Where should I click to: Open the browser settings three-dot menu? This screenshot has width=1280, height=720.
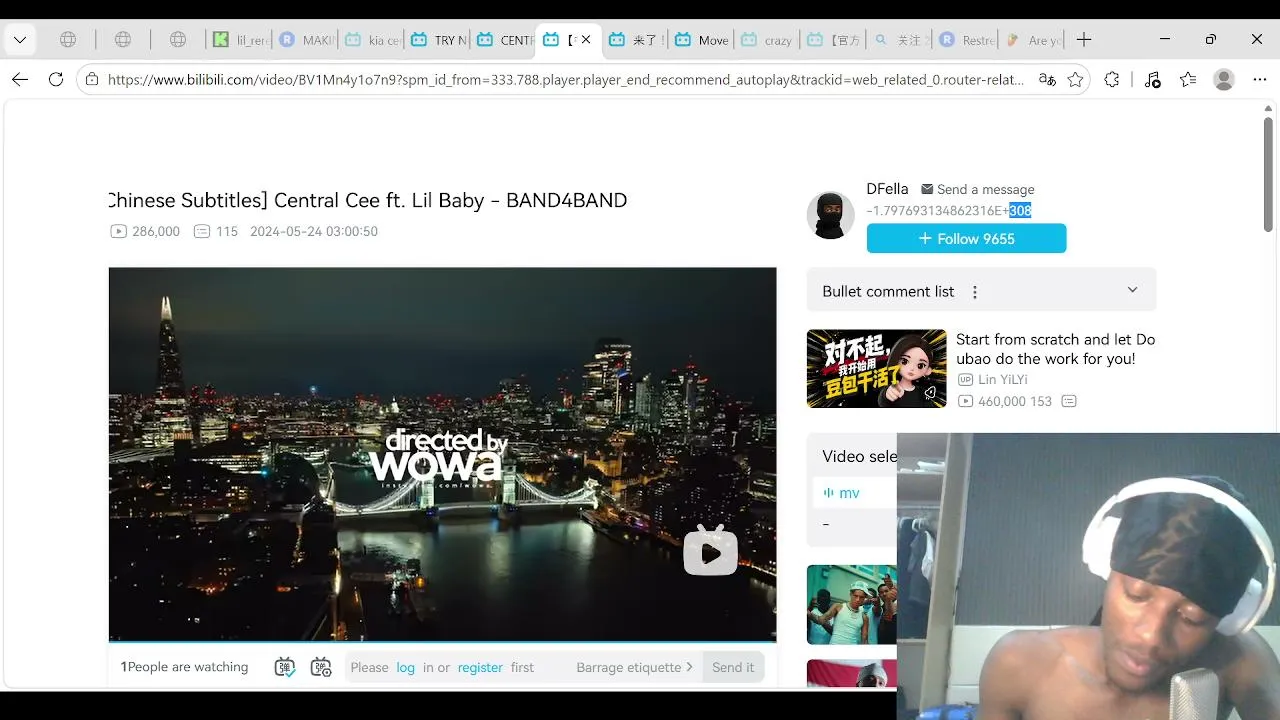(x=1260, y=80)
